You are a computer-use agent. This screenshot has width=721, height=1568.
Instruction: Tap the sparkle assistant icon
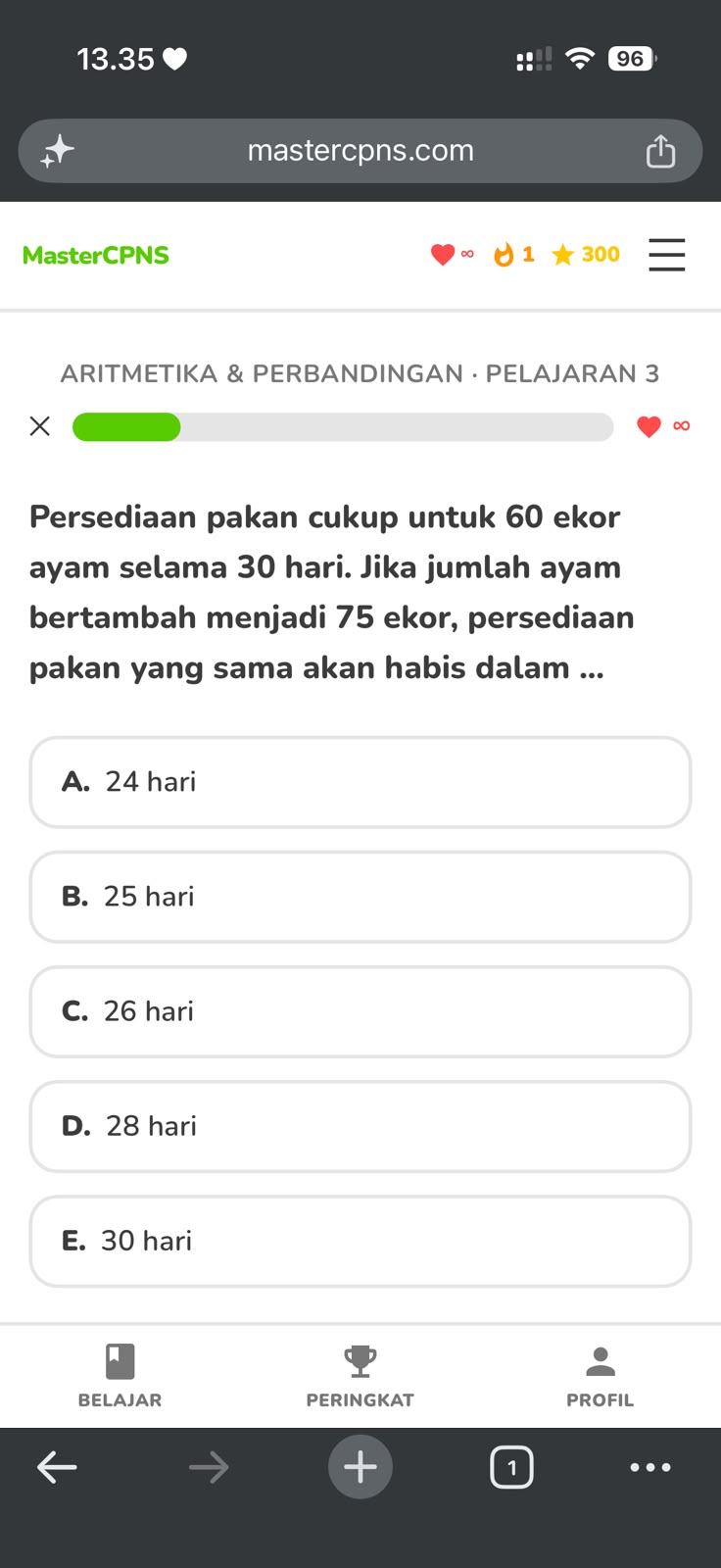[x=57, y=151]
